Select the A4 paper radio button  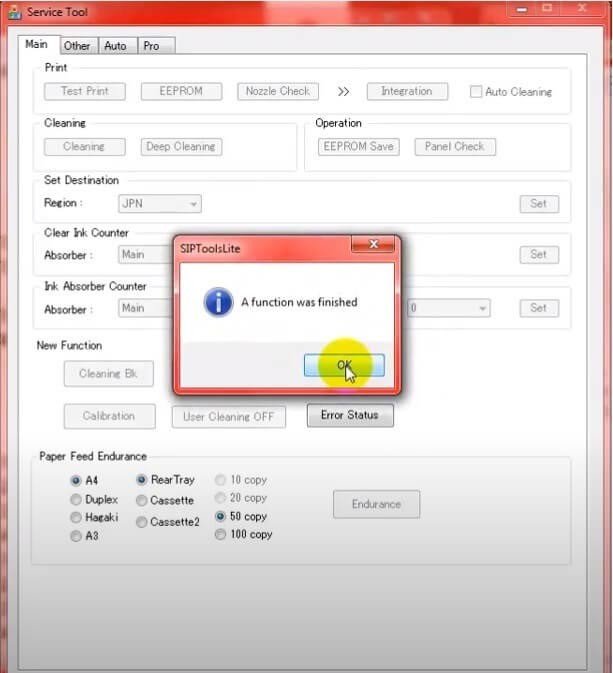(x=76, y=480)
